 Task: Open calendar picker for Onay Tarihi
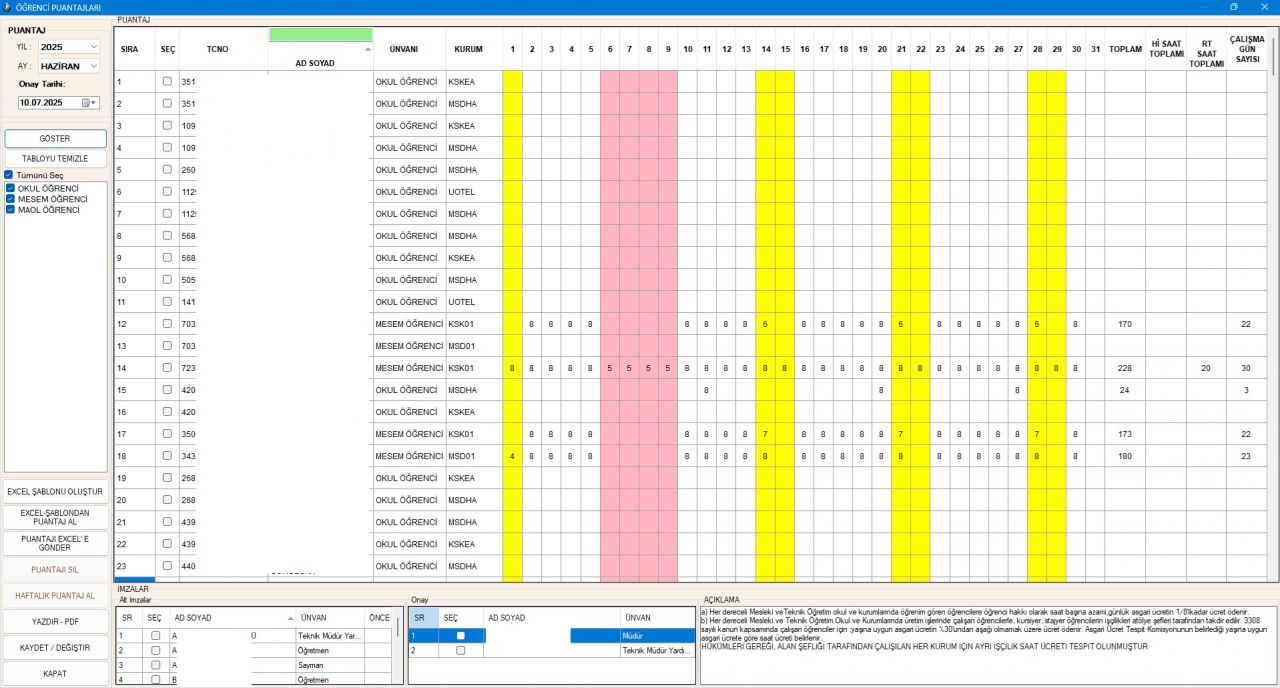pos(90,103)
